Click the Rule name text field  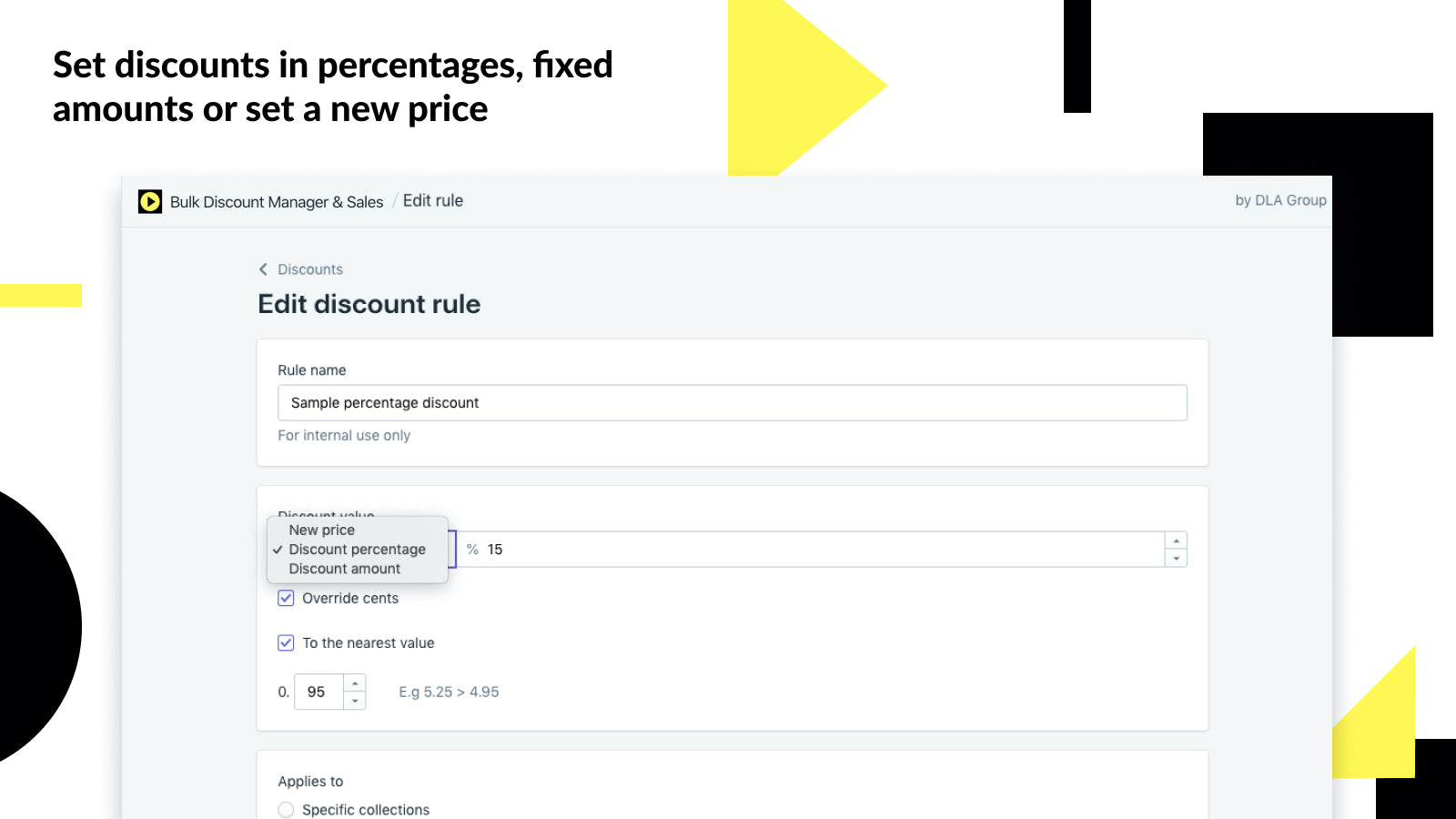[732, 403]
